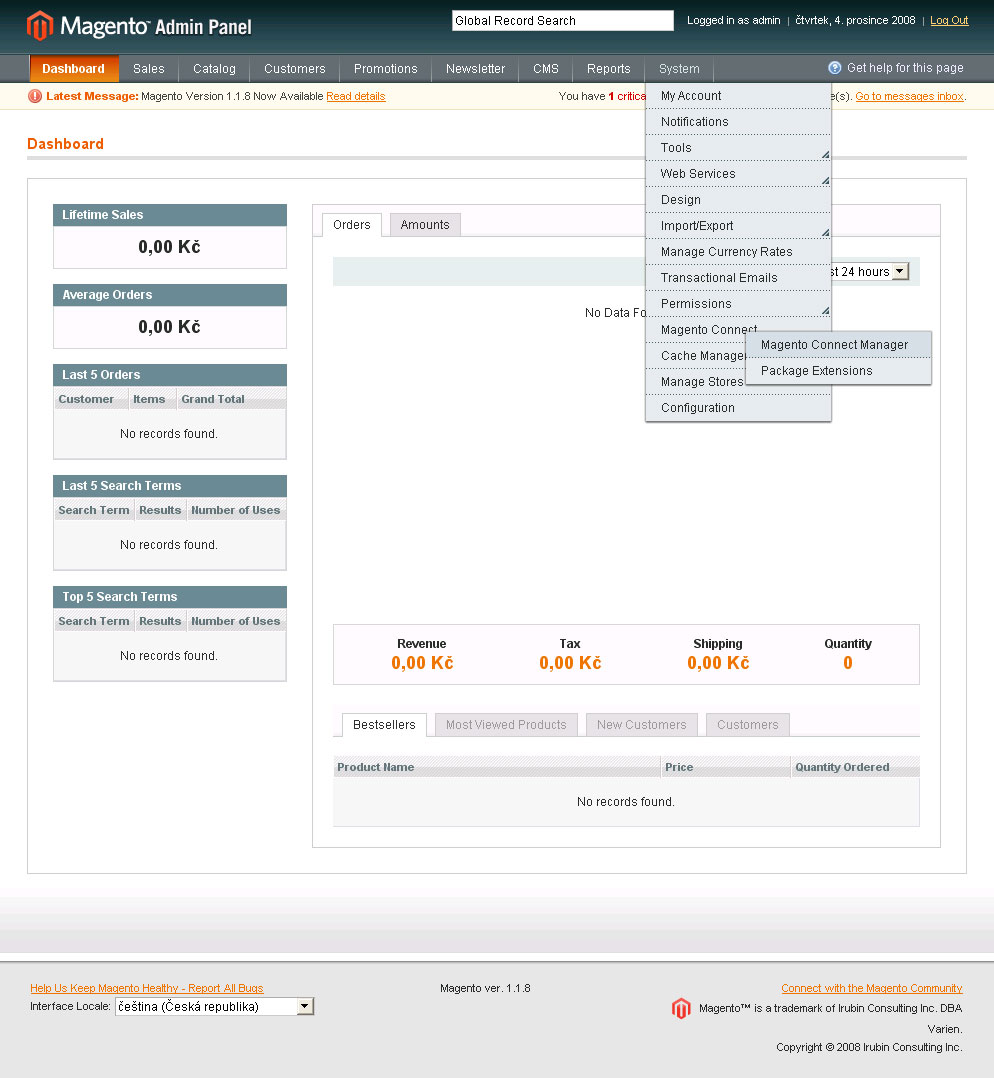
Task: Open the Promotions menu
Action: point(386,69)
